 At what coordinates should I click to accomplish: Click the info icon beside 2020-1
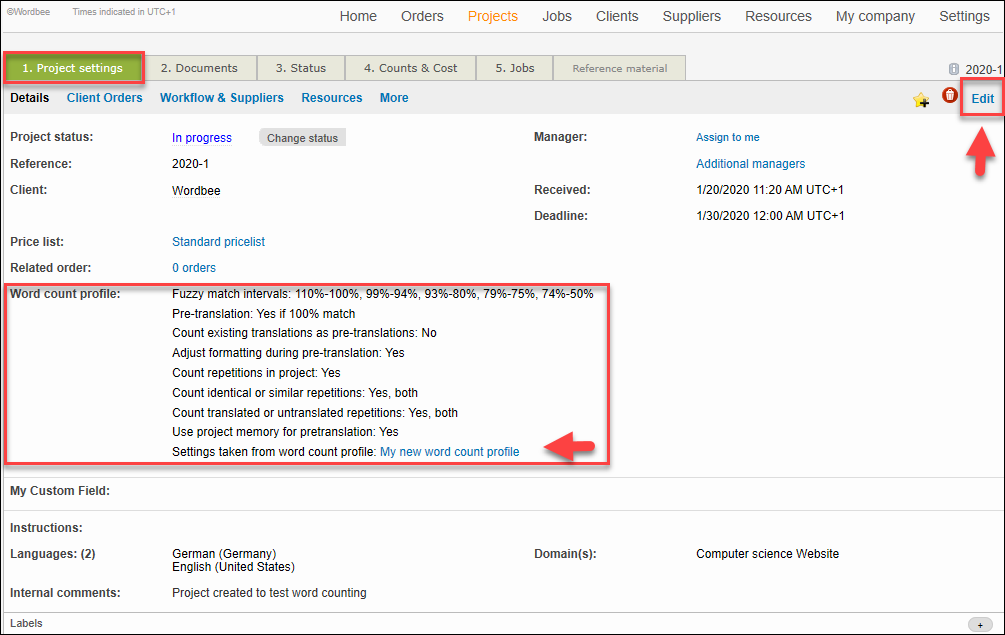[954, 69]
